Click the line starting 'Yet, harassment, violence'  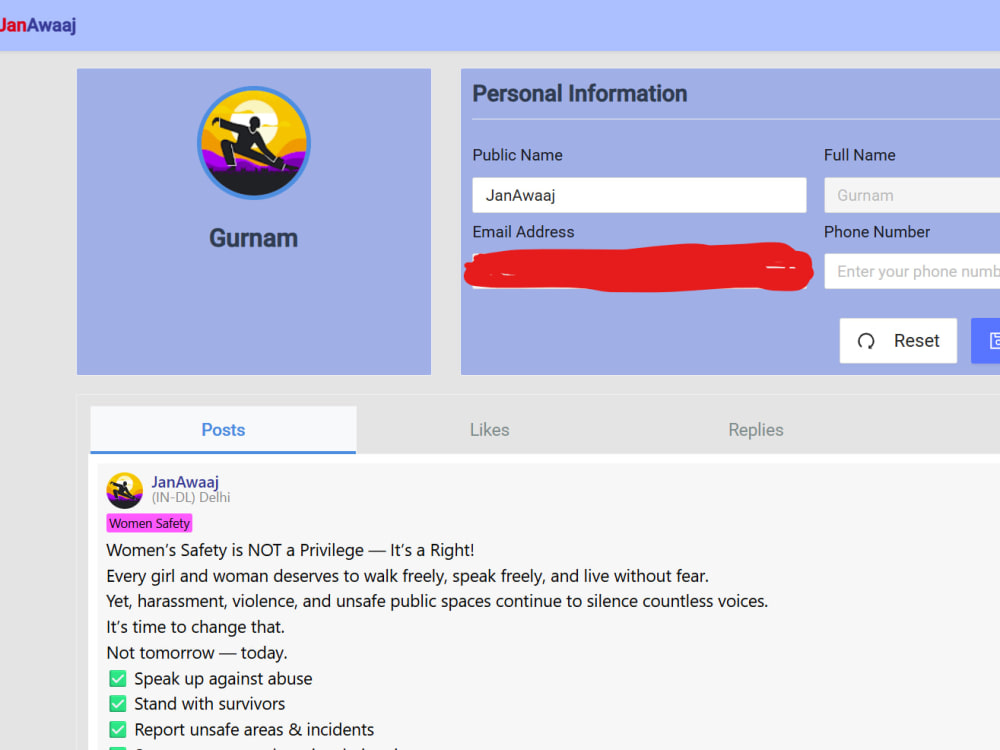click(438, 601)
